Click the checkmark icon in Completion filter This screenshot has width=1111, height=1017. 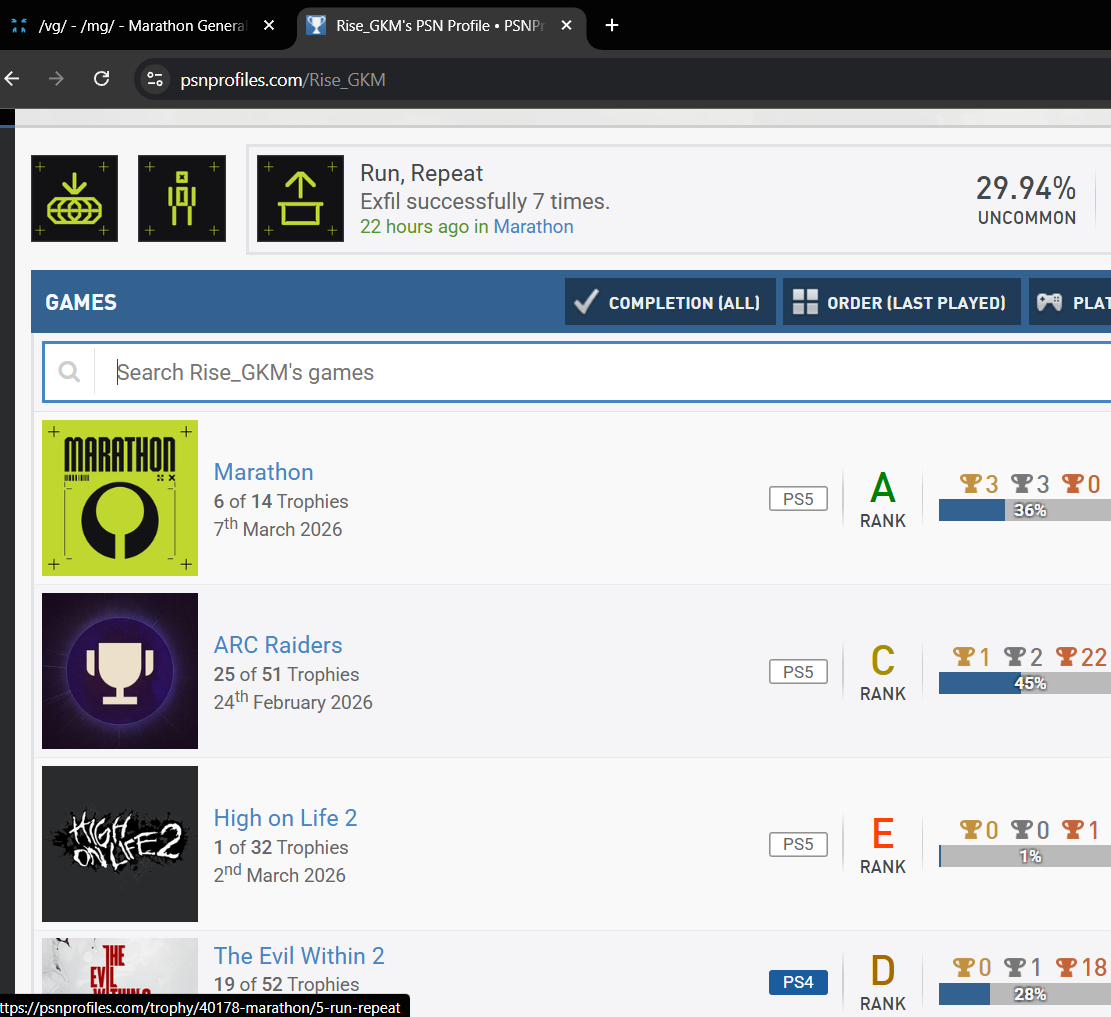586,302
